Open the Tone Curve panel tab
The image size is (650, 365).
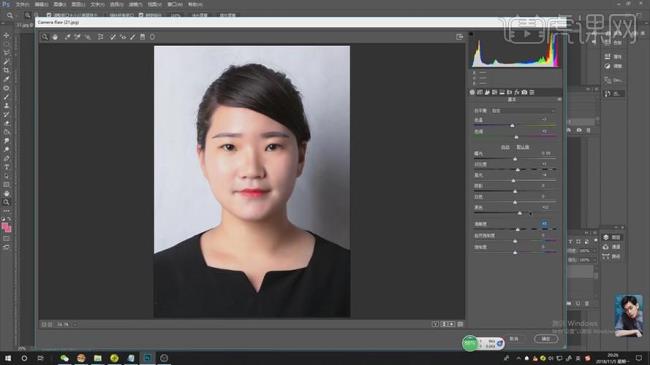pyautogui.click(x=480, y=92)
